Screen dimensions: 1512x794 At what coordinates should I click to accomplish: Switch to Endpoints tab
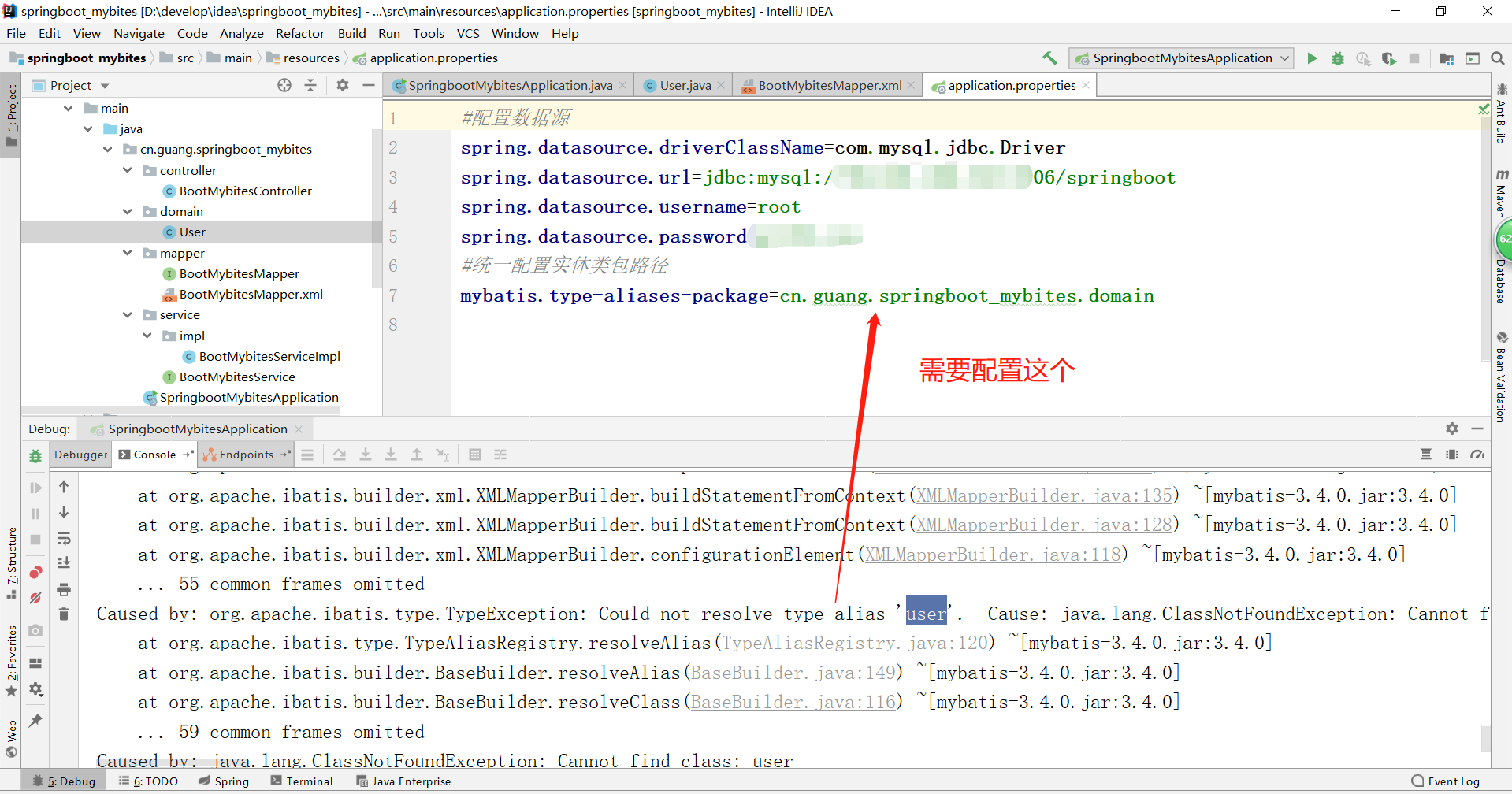click(x=246, y=455)
